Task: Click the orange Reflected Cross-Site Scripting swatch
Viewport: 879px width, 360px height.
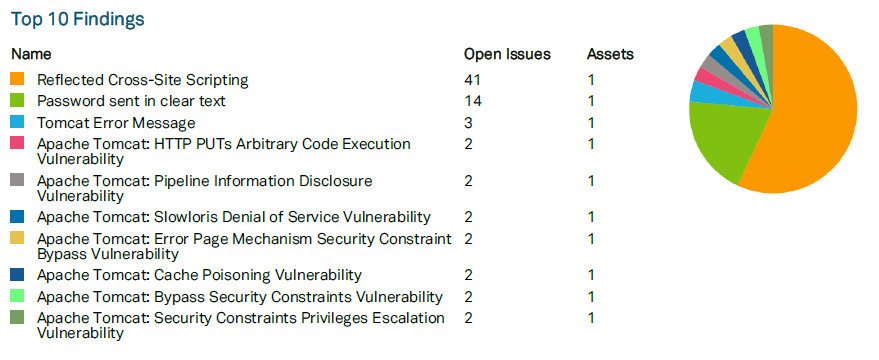Action: pos(17,79)
